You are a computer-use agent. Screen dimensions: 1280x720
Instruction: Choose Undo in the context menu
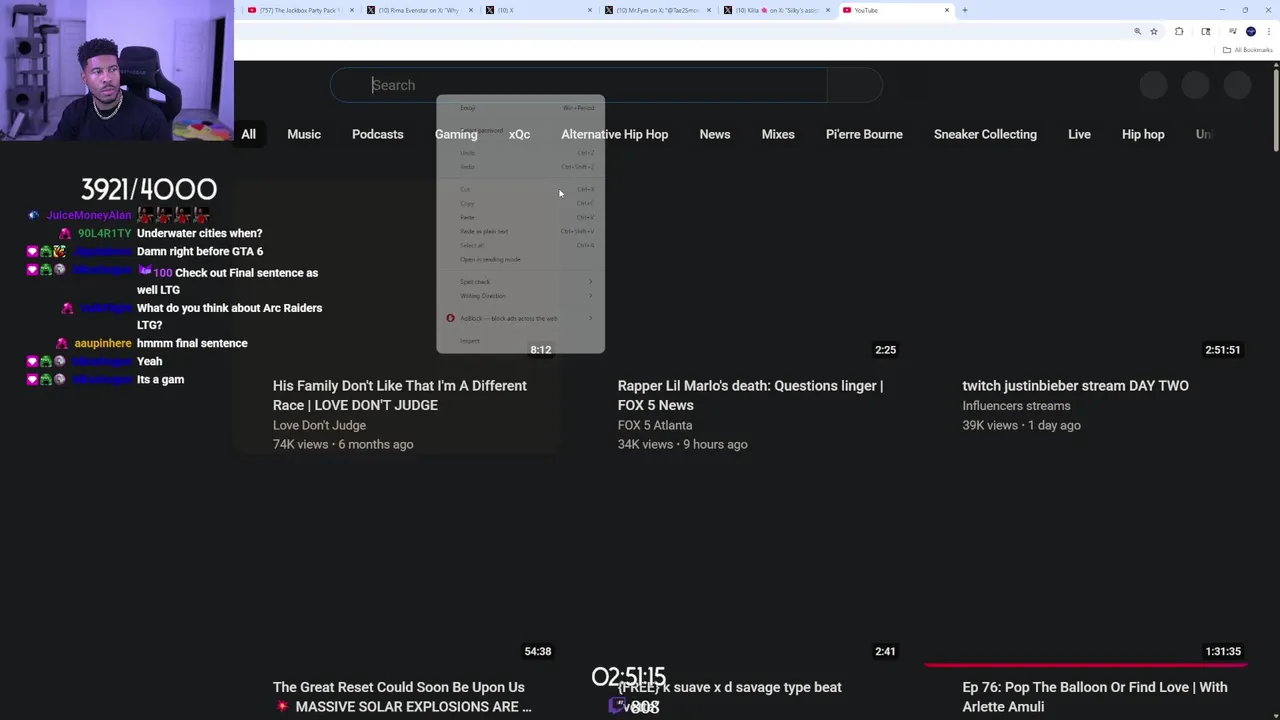pos(520,153)
